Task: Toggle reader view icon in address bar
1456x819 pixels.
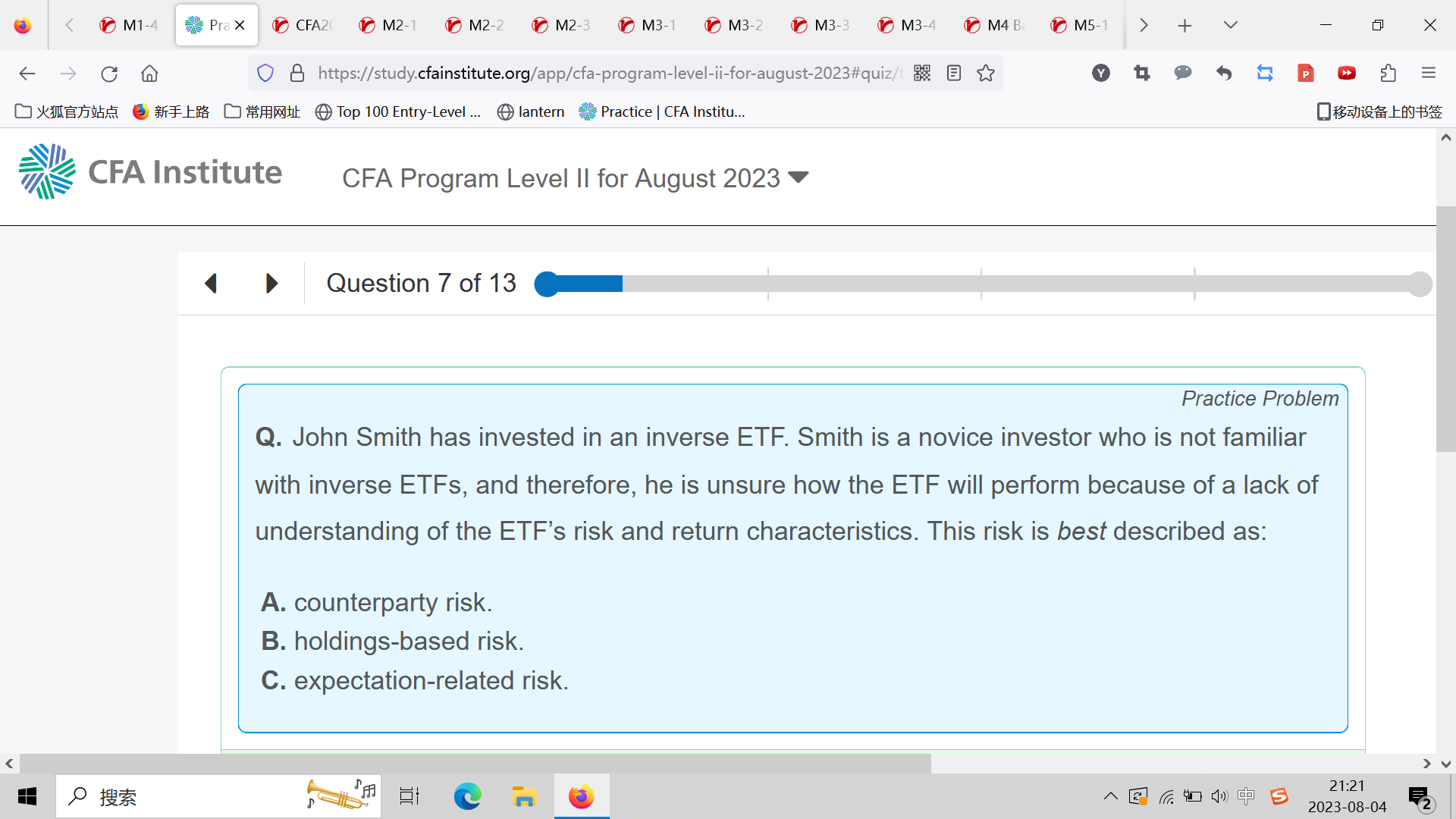Action: 954,73
